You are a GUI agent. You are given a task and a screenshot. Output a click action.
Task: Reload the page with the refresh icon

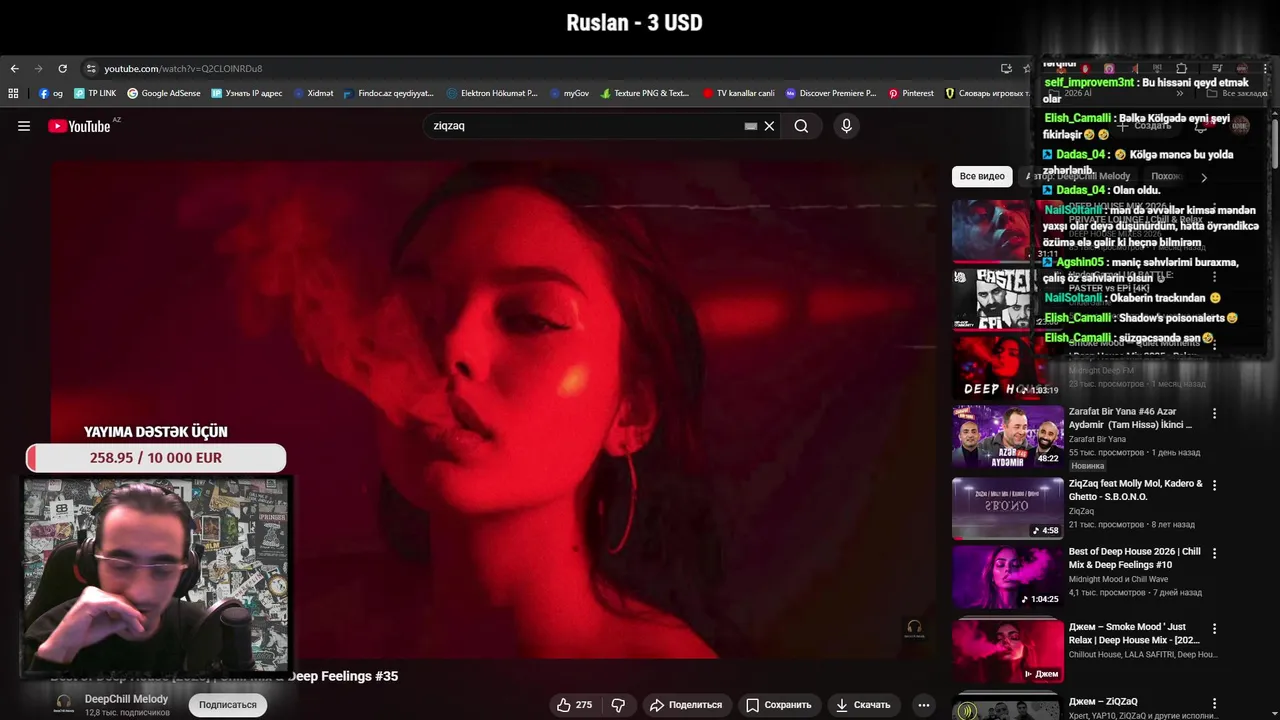(62, 69)
